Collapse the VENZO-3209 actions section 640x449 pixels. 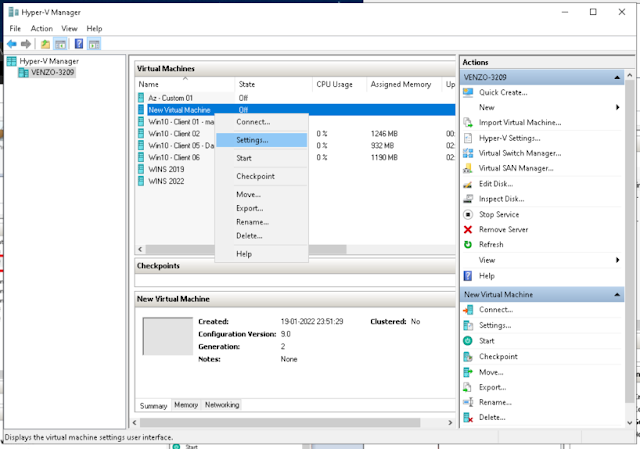617,77
